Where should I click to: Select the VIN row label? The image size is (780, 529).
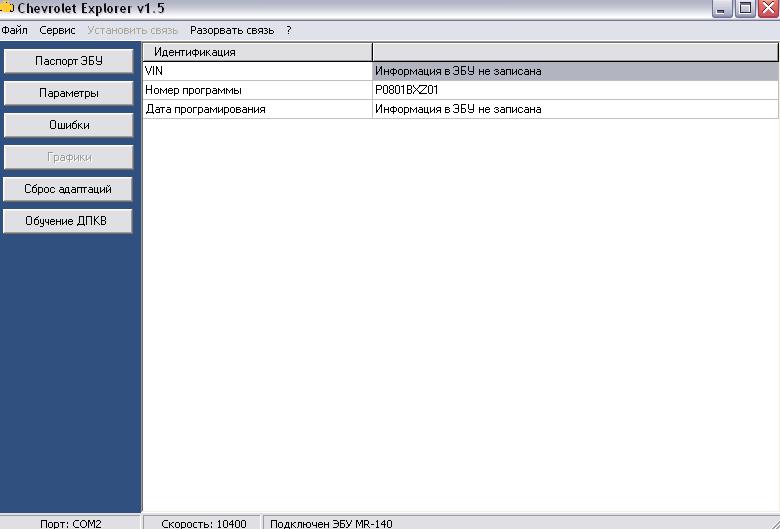[x=257, y=71]
